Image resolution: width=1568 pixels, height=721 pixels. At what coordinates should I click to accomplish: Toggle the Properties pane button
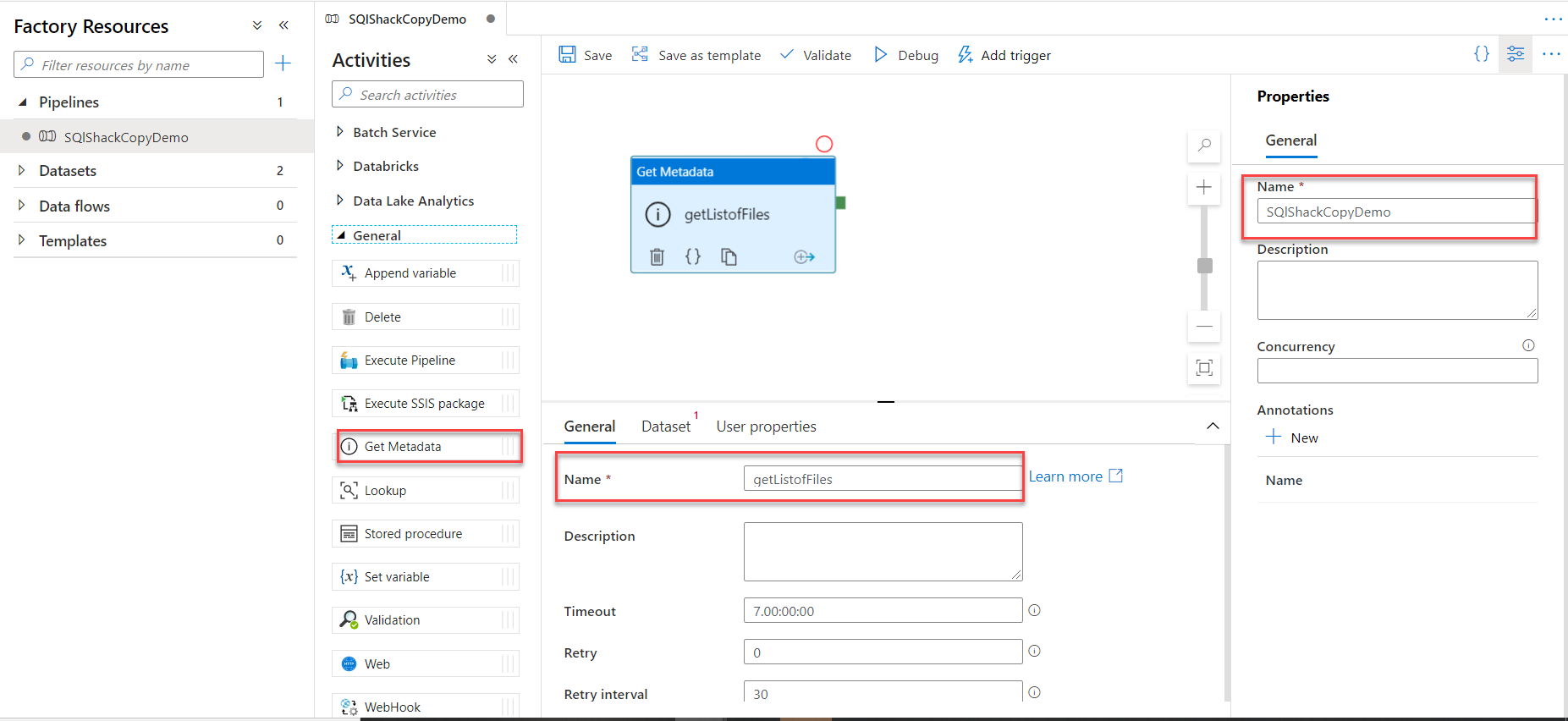pos(1515,54)
